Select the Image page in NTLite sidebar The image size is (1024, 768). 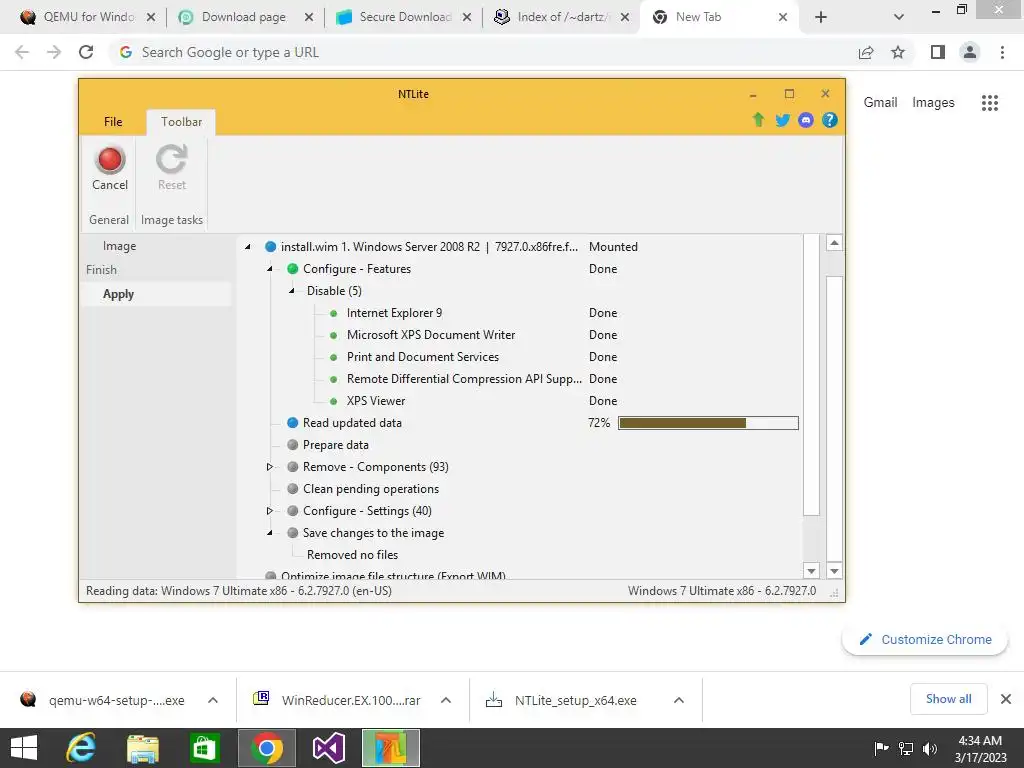click(x=120, y=246)
